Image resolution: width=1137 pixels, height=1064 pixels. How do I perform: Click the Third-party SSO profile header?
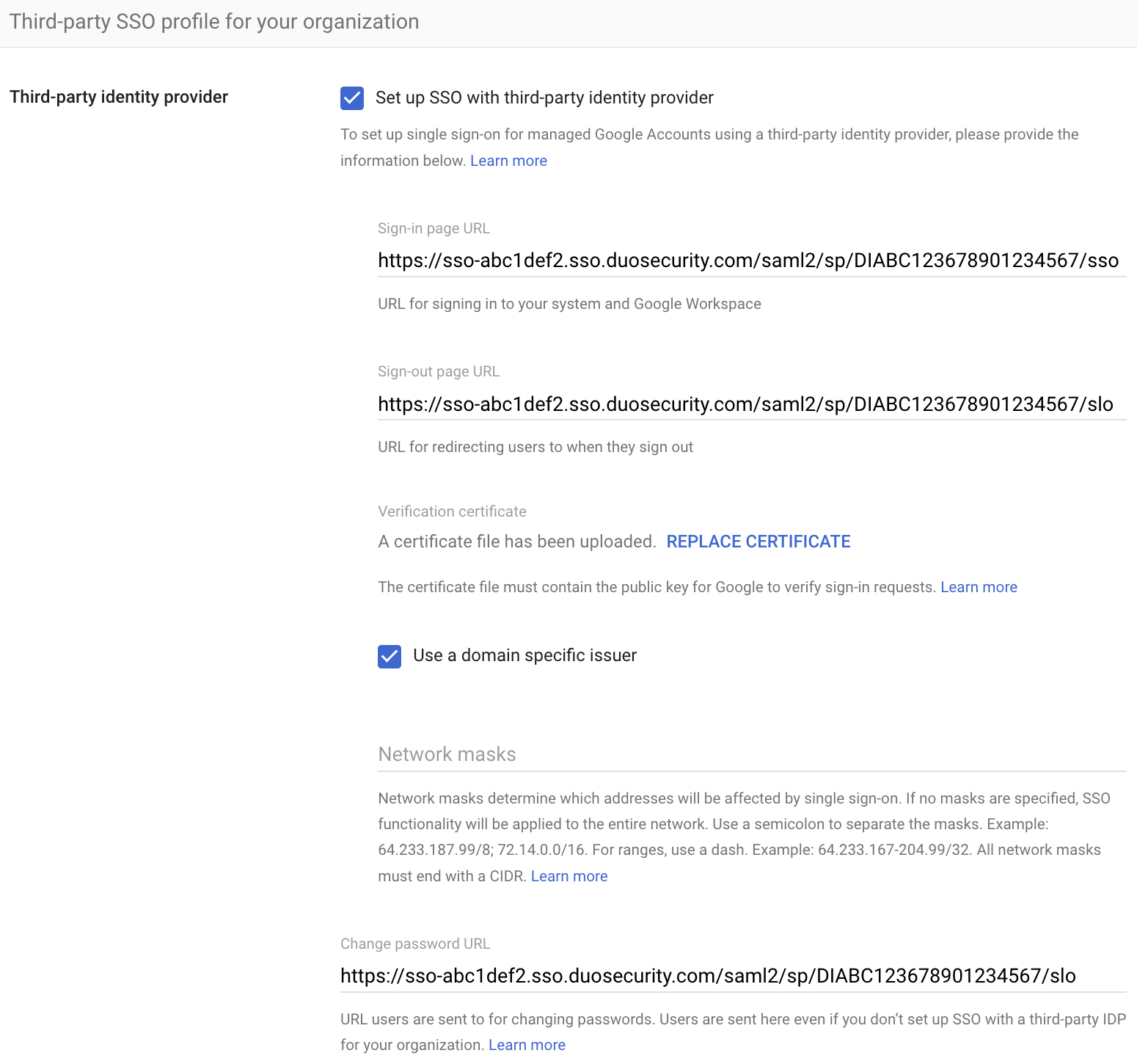[213, 21]
